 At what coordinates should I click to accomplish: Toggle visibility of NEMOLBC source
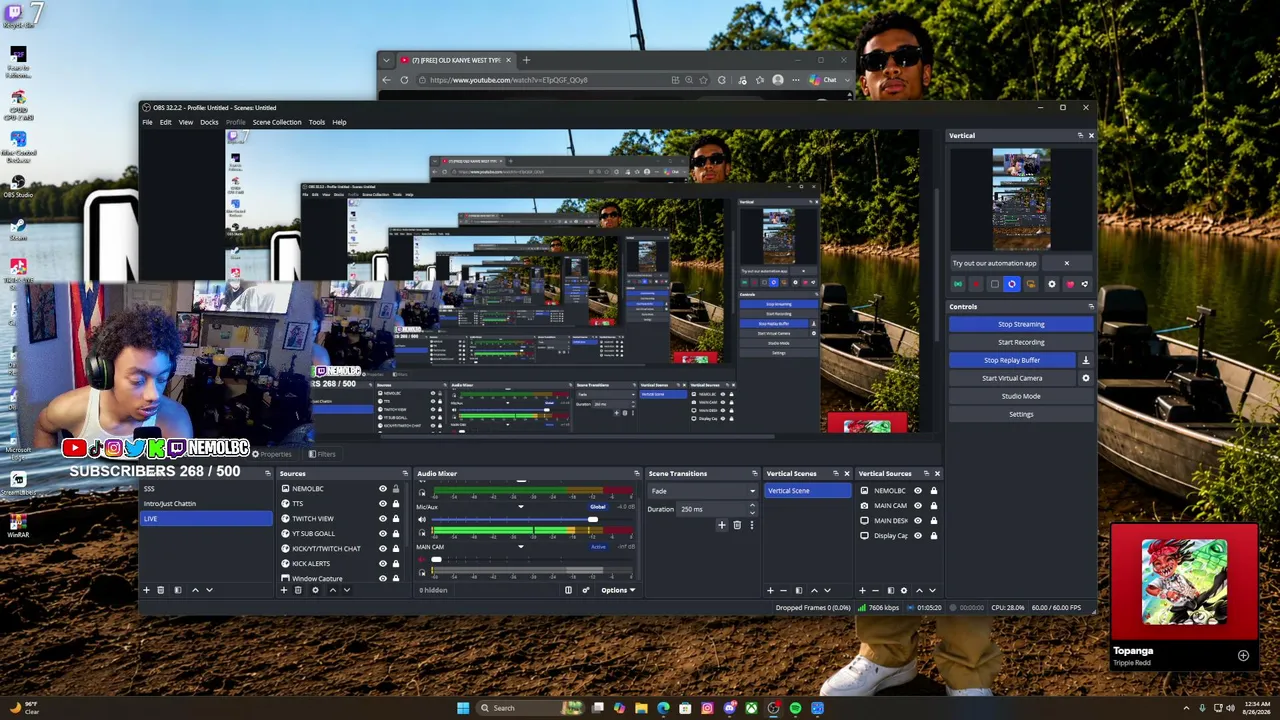(382, 489)
